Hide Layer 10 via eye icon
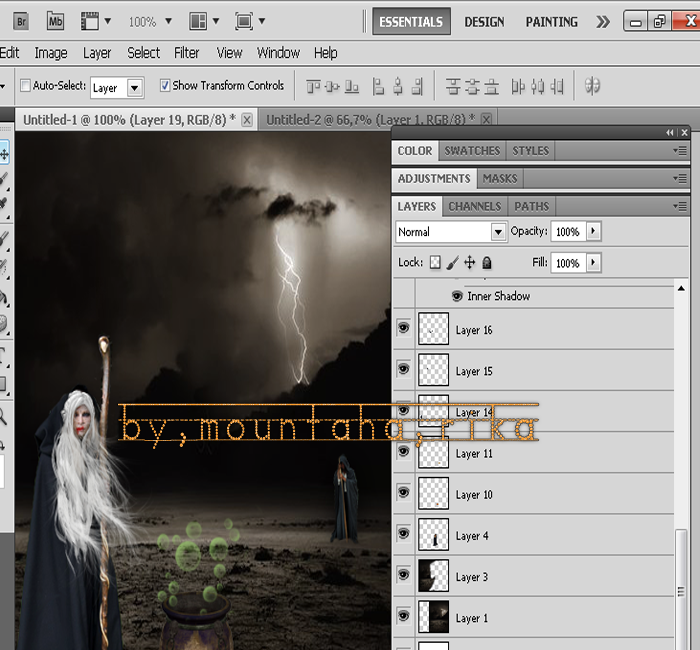 tap(404, 492)
